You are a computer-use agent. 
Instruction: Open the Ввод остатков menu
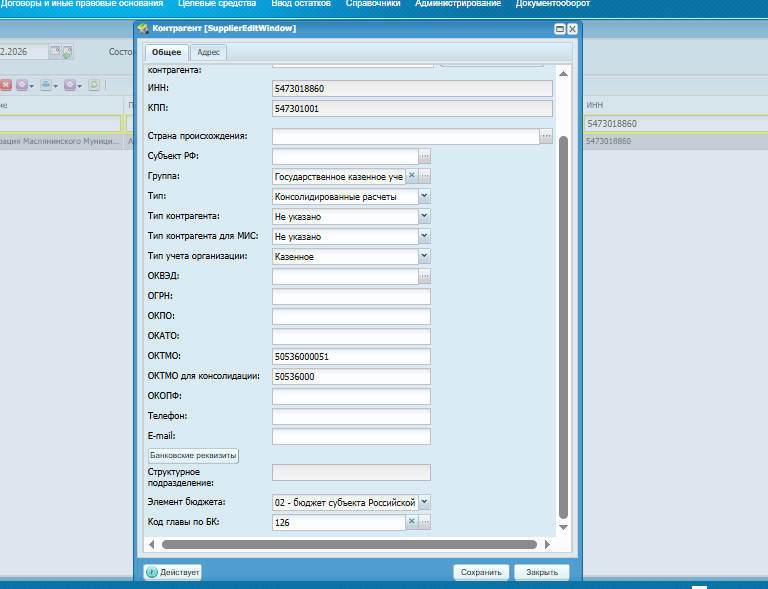point(301,3)
